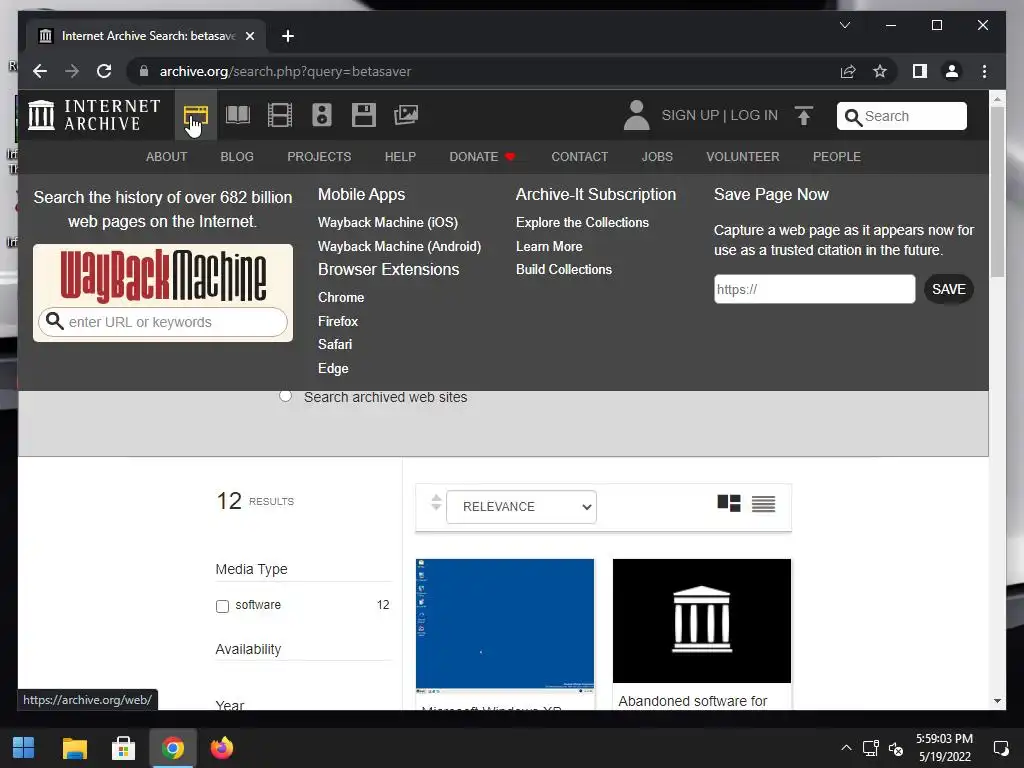1024x768 pixels.
Task: Open the Chrome profile icon
Action: [952, 71]
